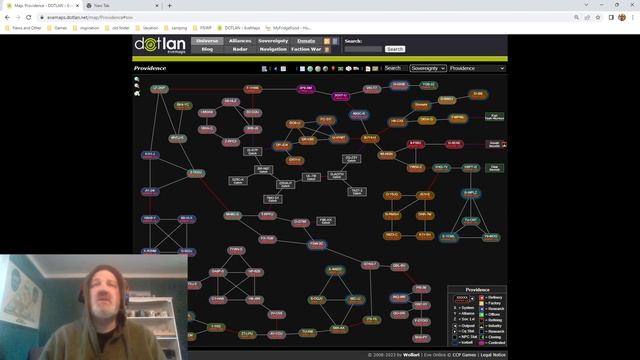Open the inspiration bookmarks folder
640x360 pixels.
pos(86,28)
